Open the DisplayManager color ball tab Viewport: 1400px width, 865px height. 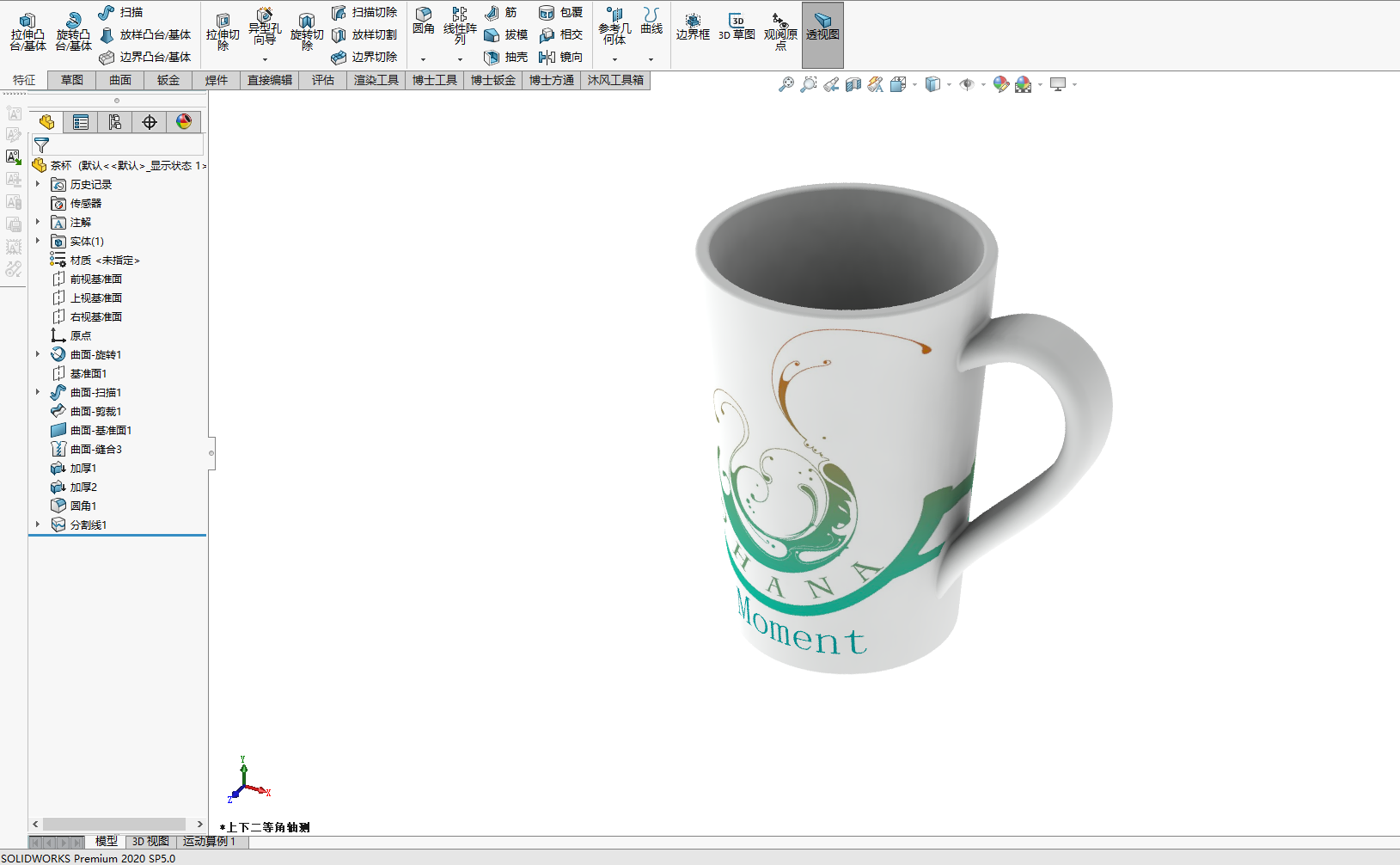click(184, 122)
